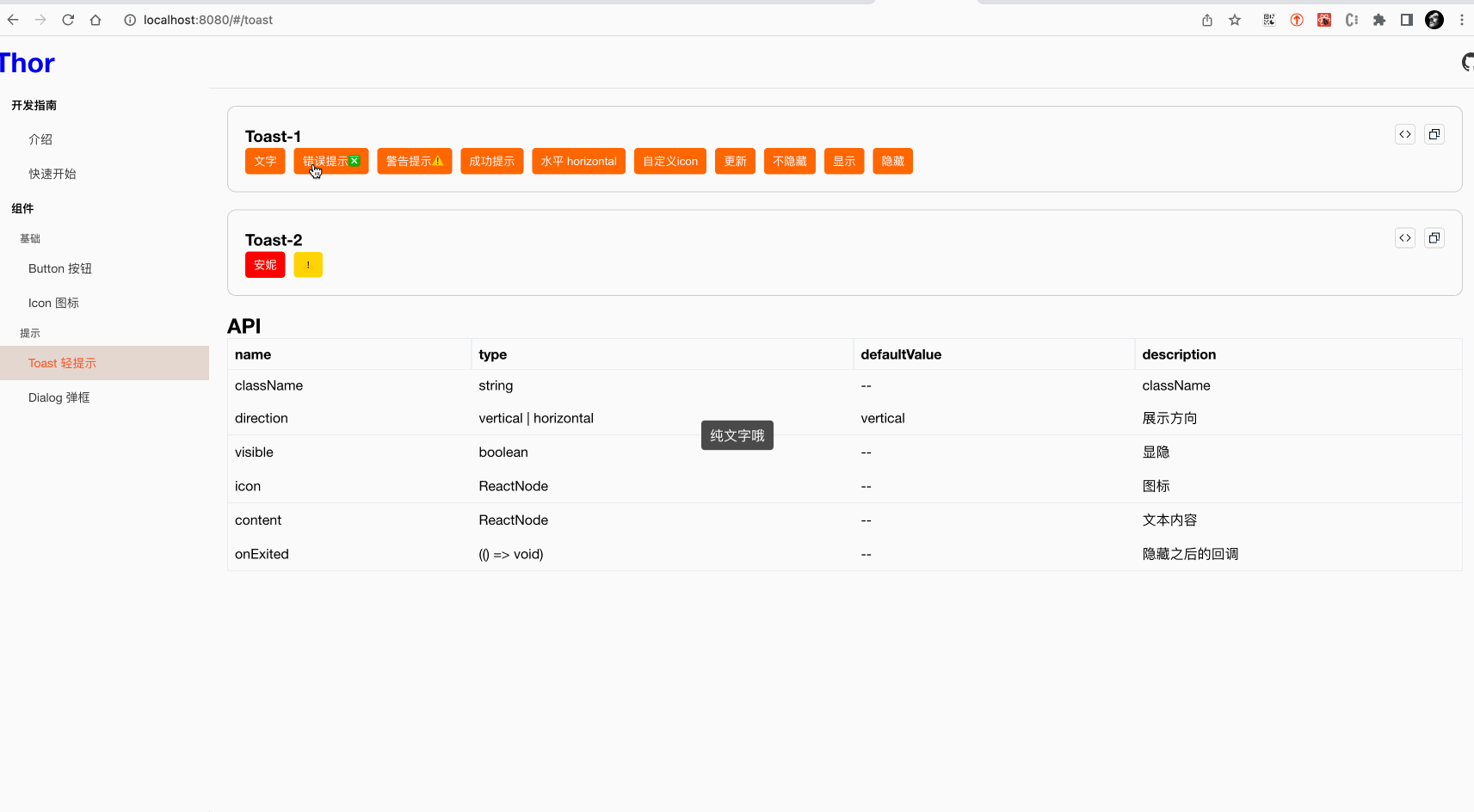The height and width of the screenshot is (812, 1474).
Task: Copy the Toast-1 demo code
Action: (1434, 134)
